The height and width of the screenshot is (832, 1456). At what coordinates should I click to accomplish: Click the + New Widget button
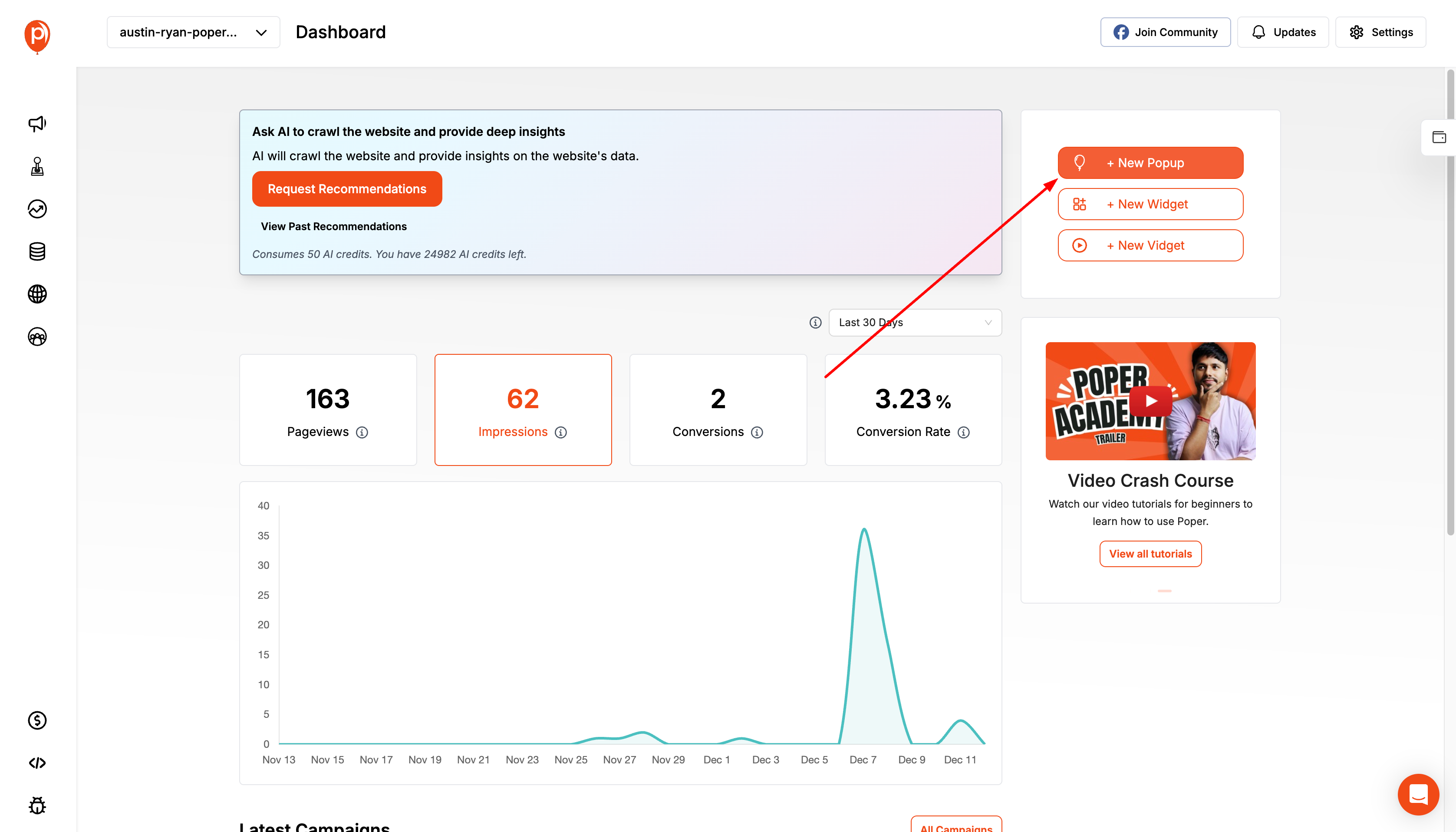1150,205
